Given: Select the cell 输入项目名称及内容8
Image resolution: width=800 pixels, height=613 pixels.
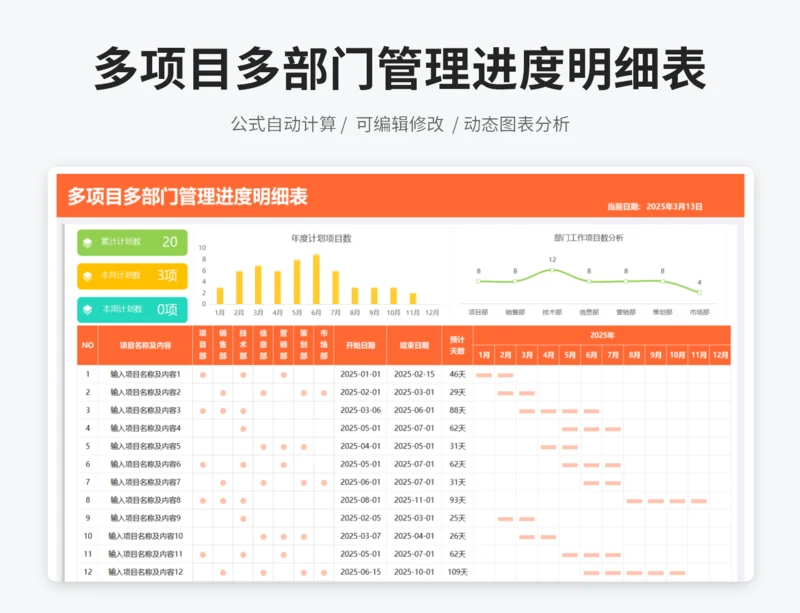Looking at the screenshot, I should point(145,500).
